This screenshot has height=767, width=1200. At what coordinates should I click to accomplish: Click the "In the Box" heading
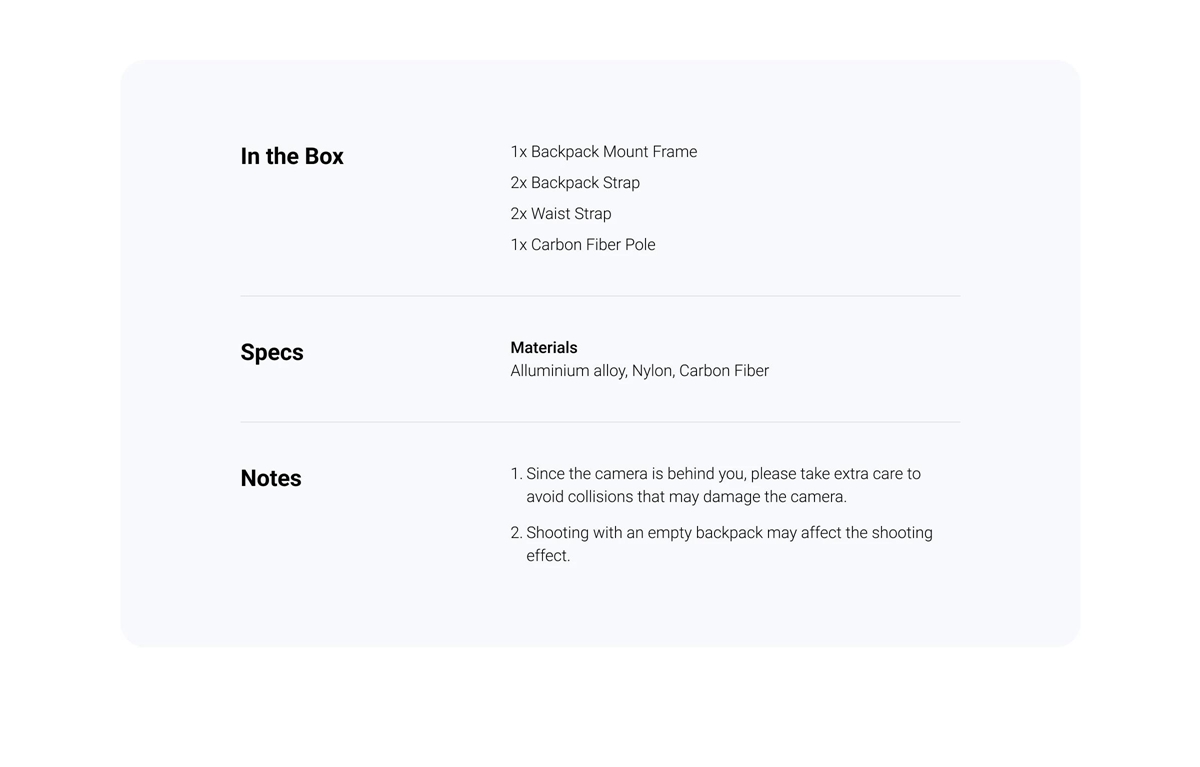(x=292, y=157)
